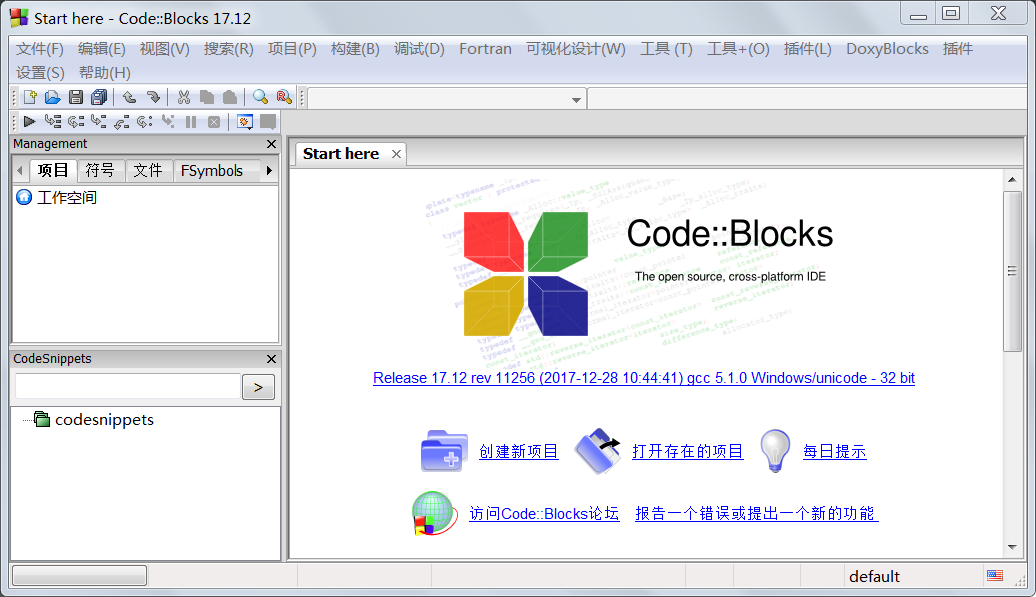Save the current file via the Save icon

75,96
